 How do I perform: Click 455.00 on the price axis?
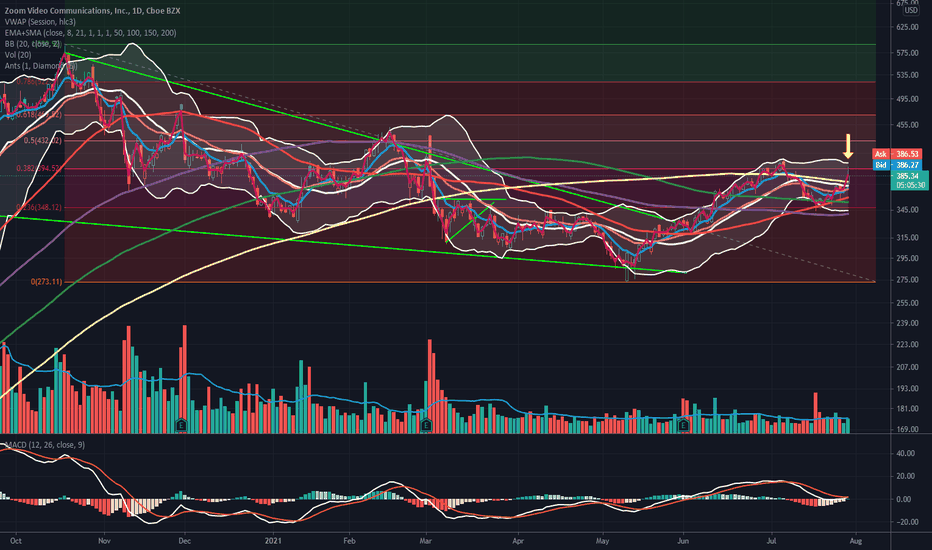908,125
